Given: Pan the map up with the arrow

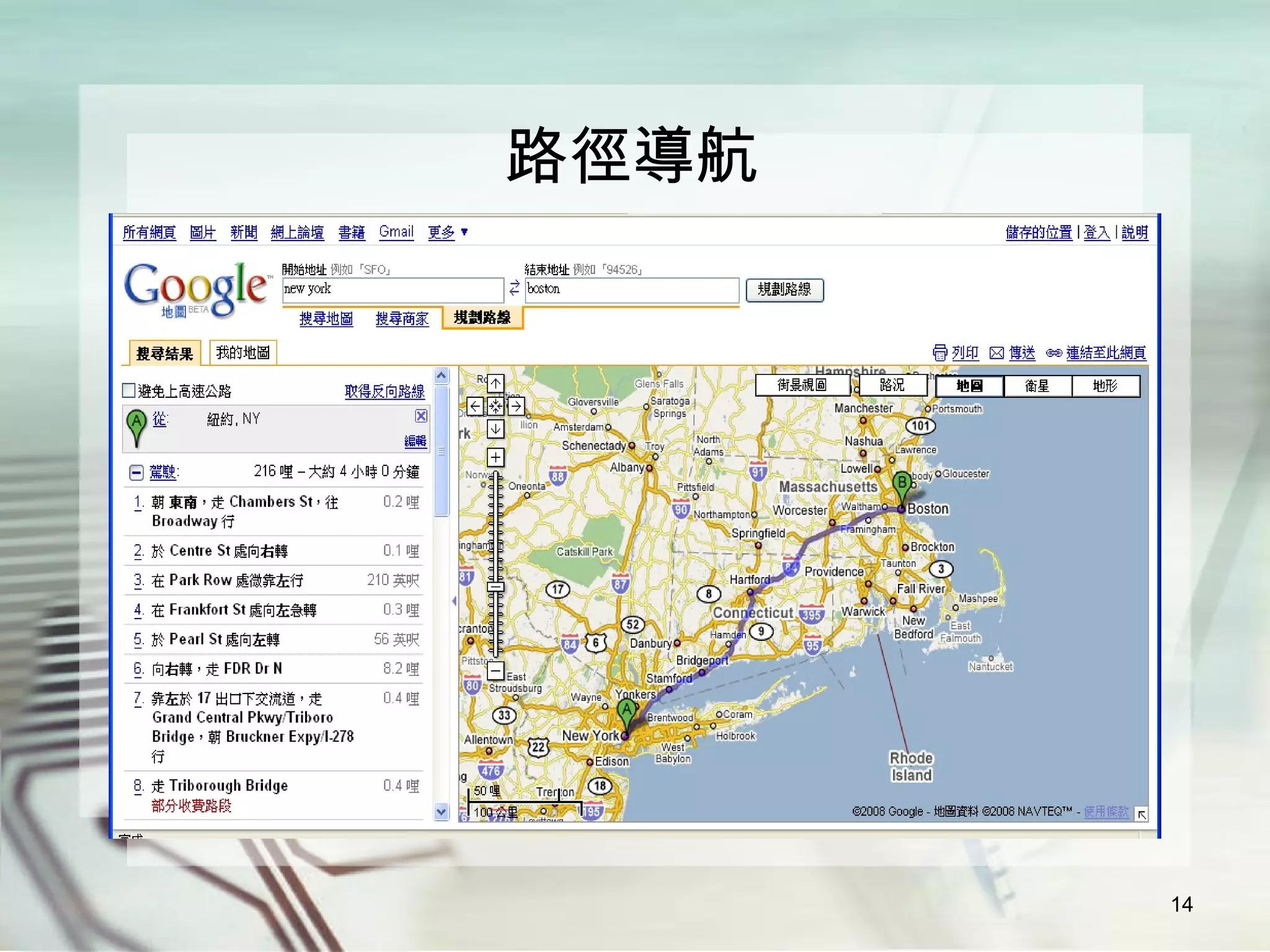Looking at the screenshot, I should tap(495, 384).
